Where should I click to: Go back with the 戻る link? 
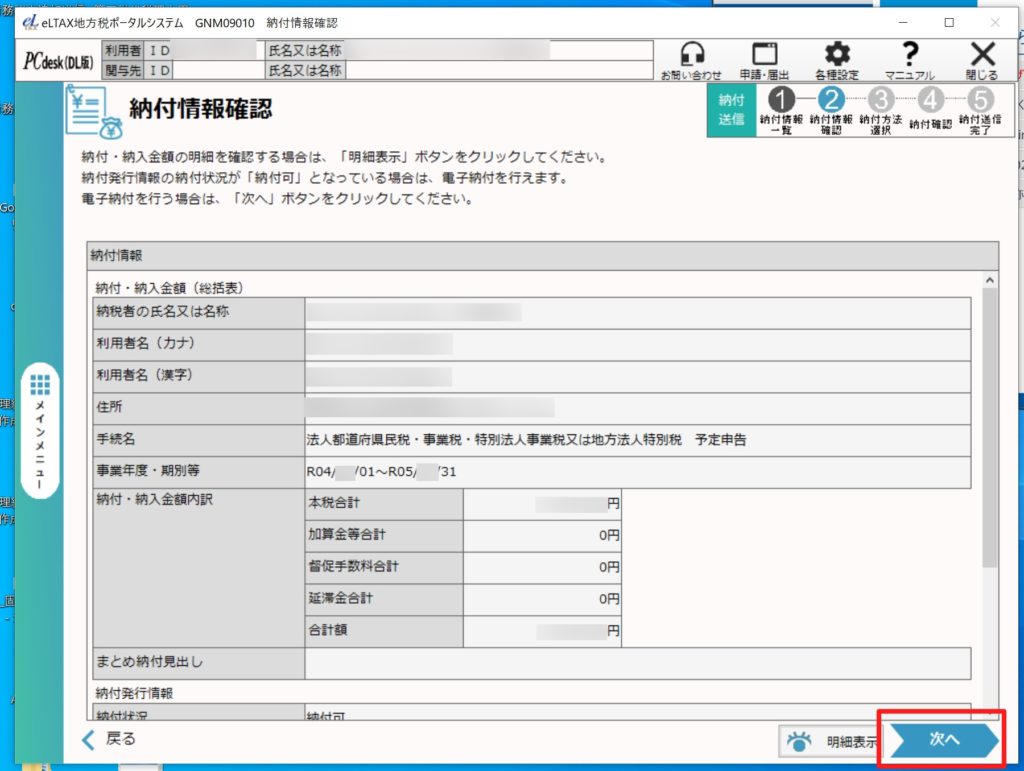108,739
